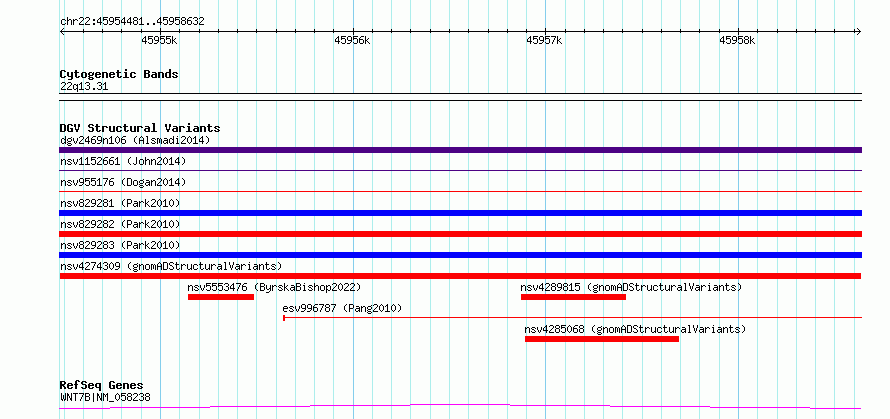Select the red bar under nsv4289815
890x419 pixels.
click(573, 297)
